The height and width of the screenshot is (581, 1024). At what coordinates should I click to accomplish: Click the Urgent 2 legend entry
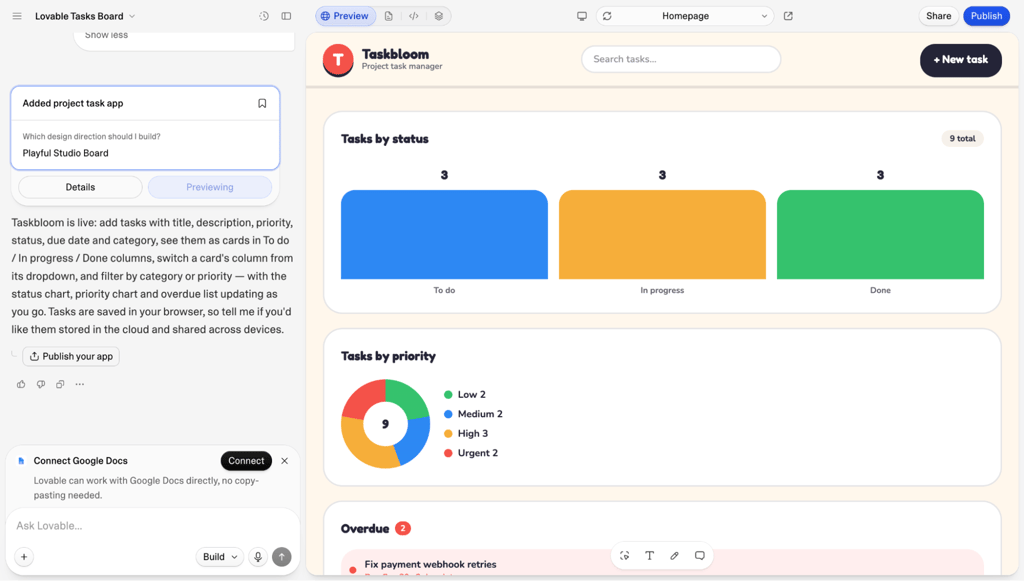(x=471, y=453)
